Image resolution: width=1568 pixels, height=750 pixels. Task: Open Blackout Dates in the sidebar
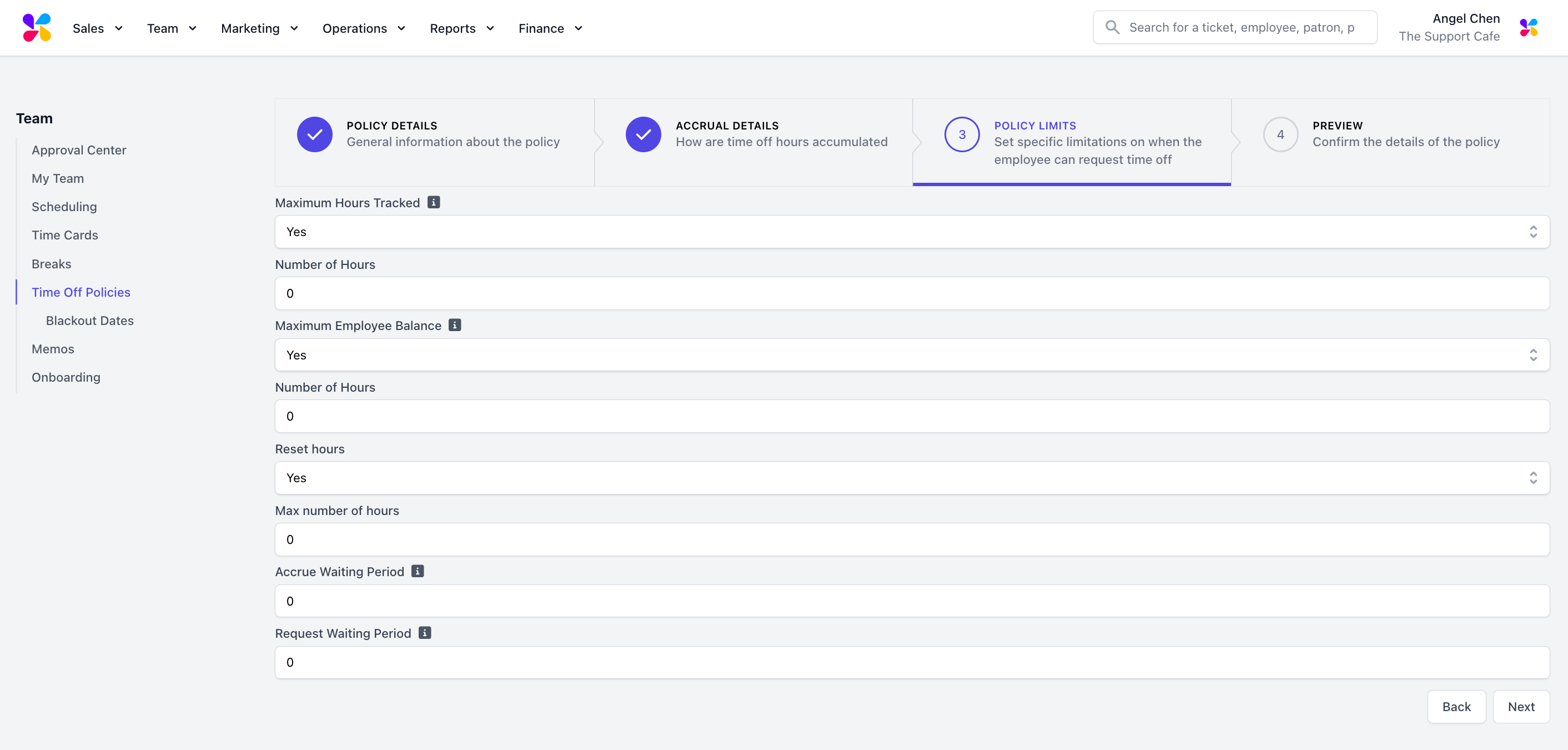tap(89, 321)
